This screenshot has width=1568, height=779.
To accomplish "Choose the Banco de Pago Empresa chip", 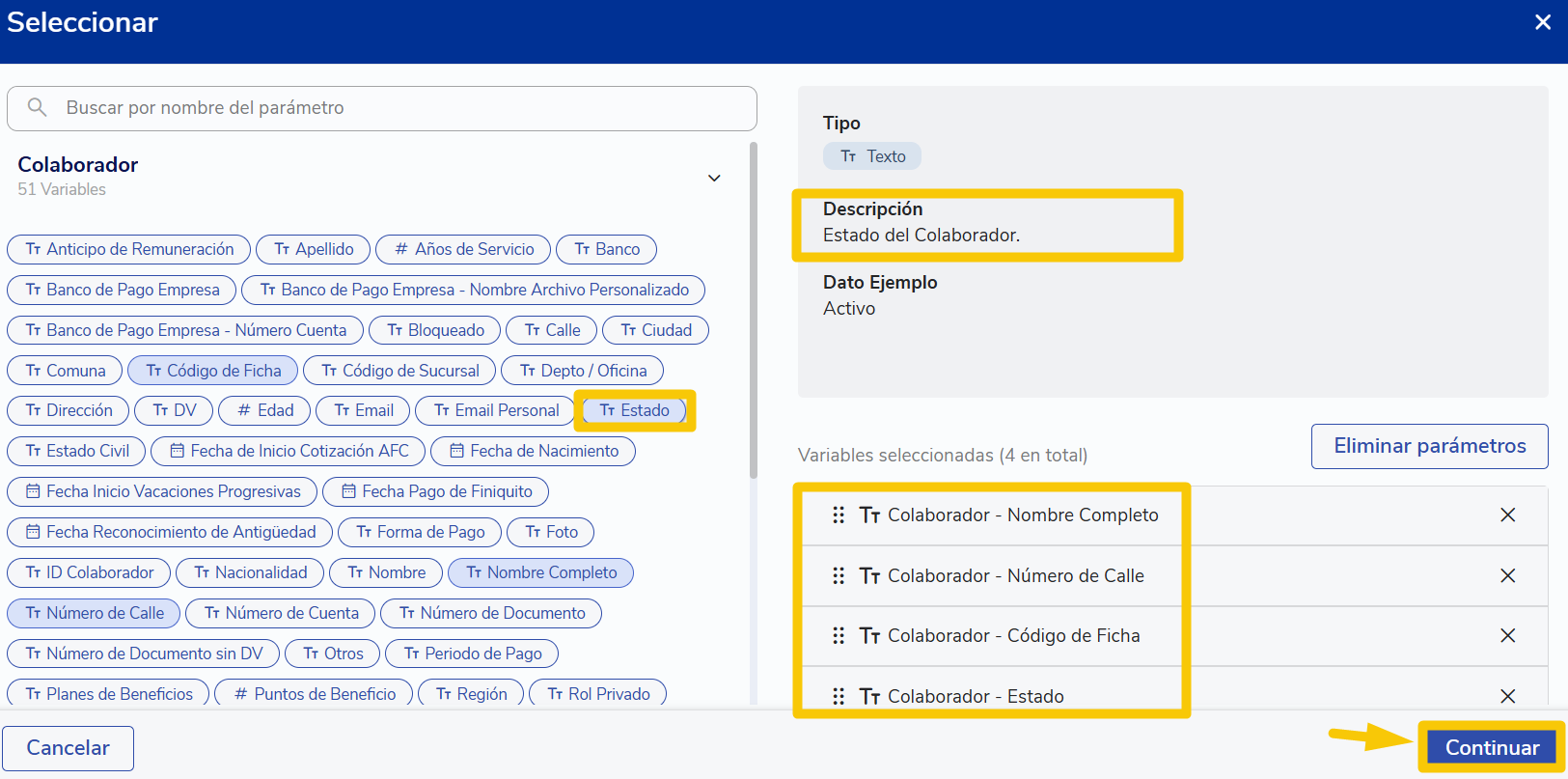I will coord(122,290).
